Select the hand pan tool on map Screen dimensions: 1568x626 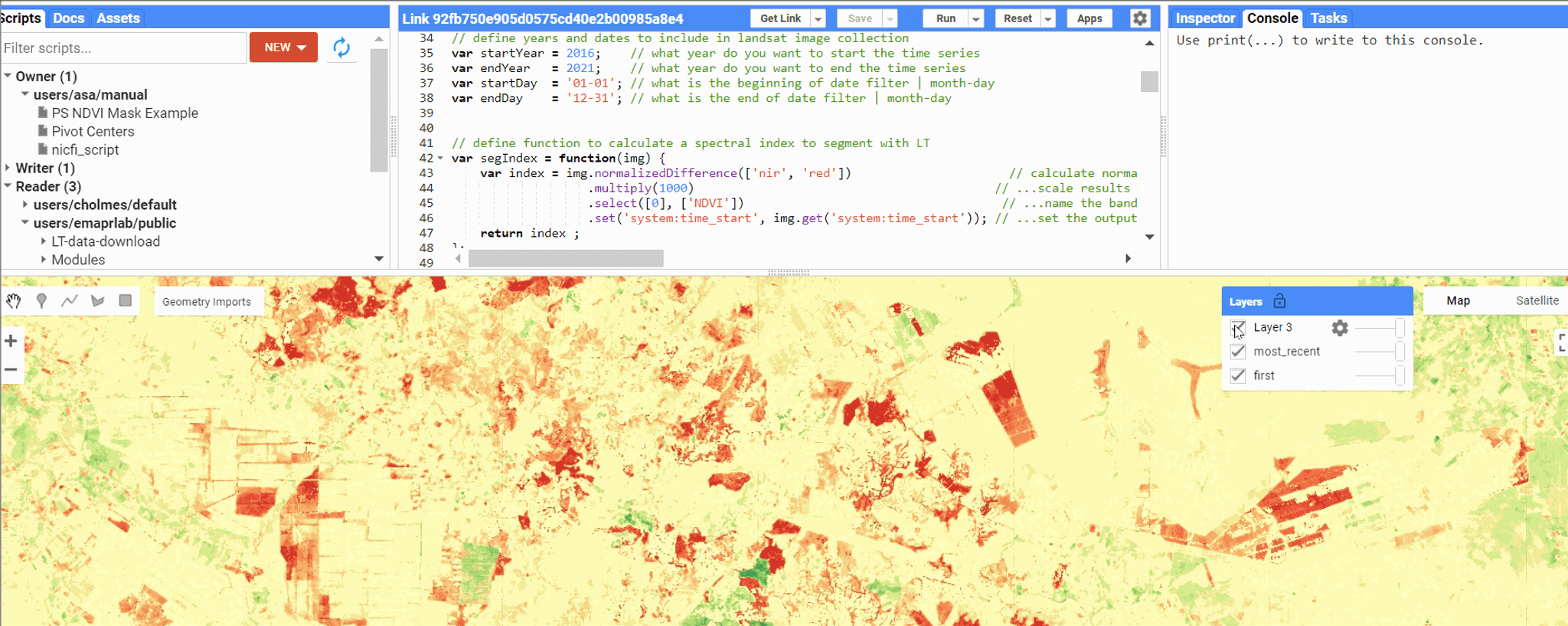click(x=14, y=301)
